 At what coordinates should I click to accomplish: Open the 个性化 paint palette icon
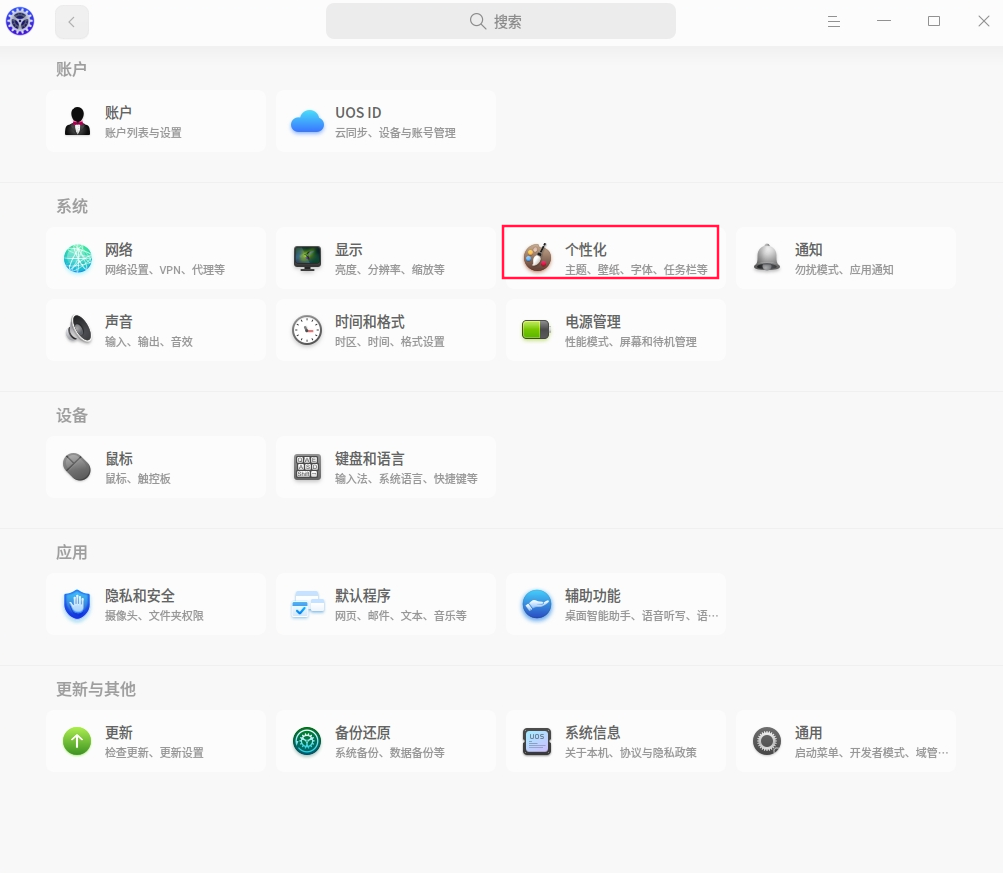pyautogui.click(x=537, y=258)
